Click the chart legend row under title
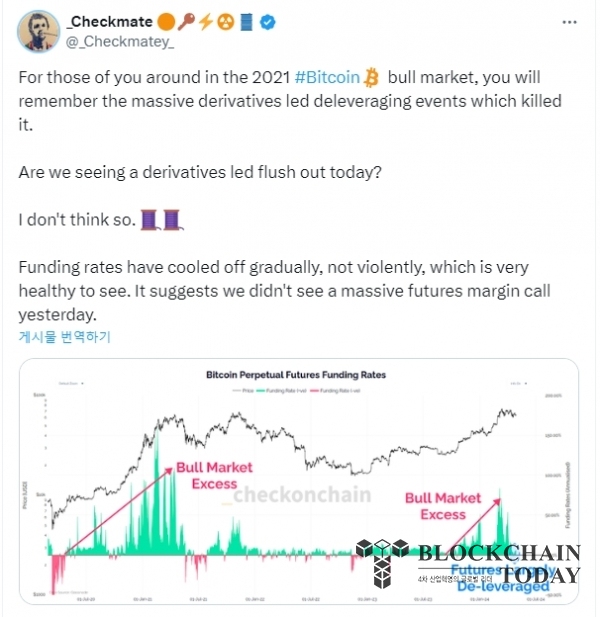Image resolution: width=600 pixels, height=617 pixels. point(296,391)
